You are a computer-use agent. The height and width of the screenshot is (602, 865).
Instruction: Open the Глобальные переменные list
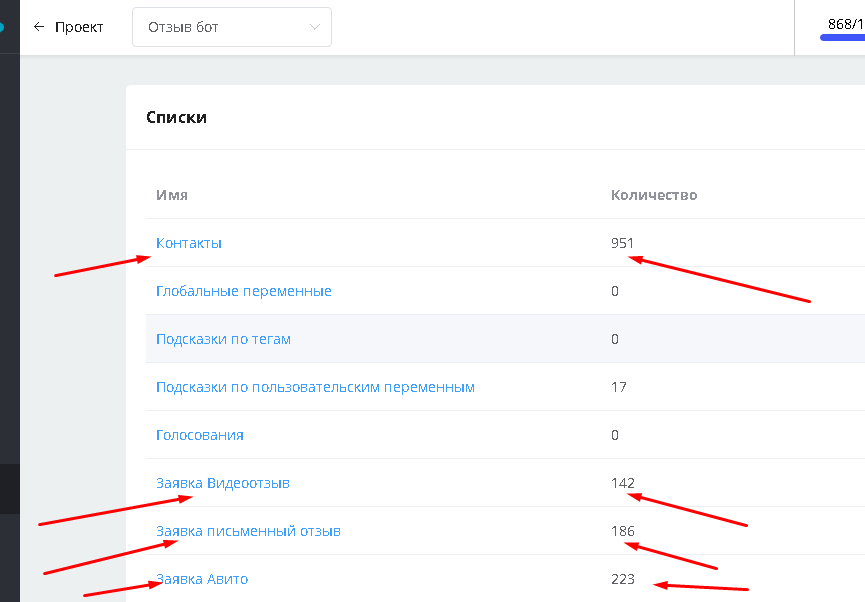pyautogui.click(x=243, y=291)
